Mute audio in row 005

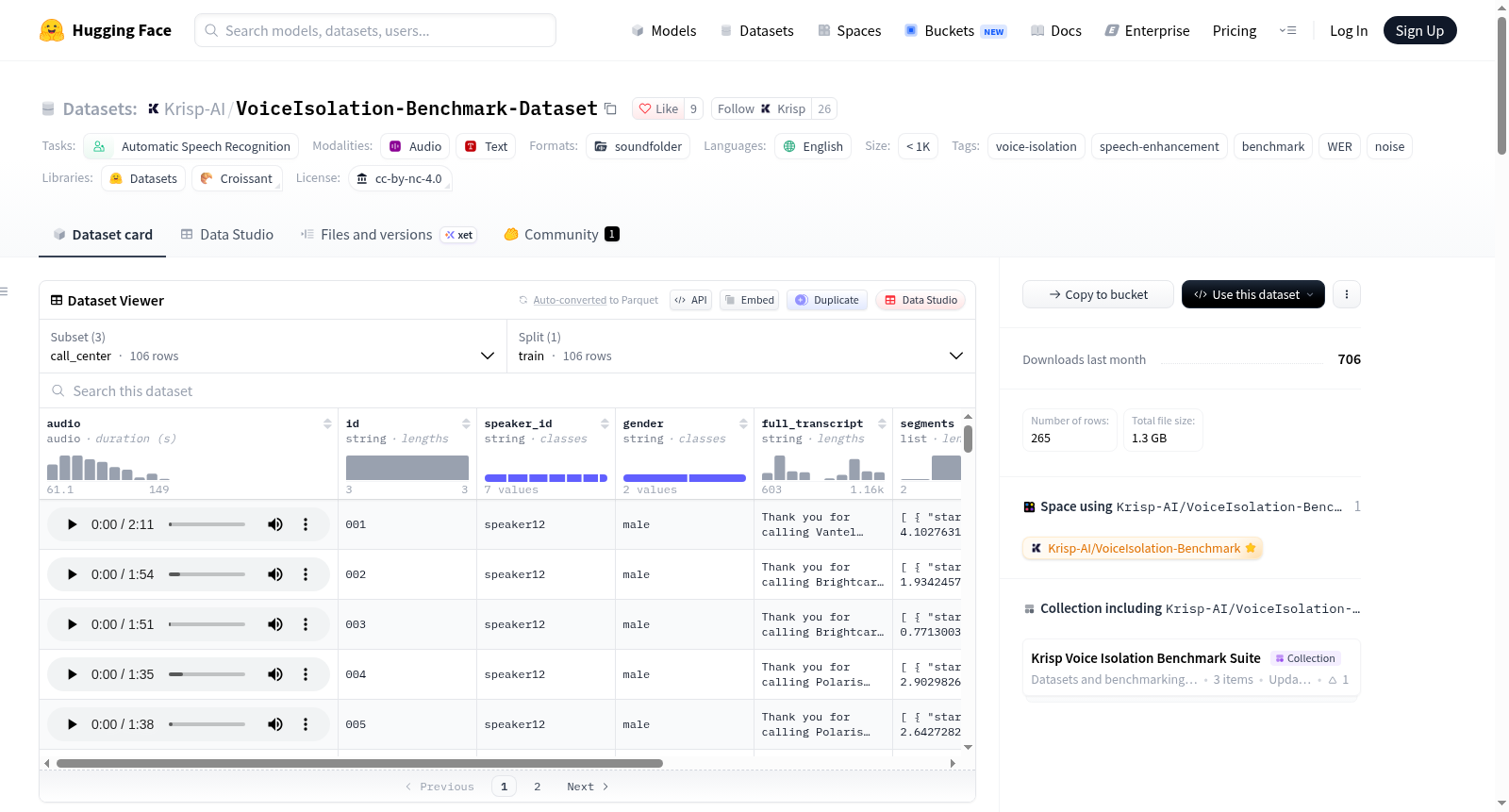point(275,724)
